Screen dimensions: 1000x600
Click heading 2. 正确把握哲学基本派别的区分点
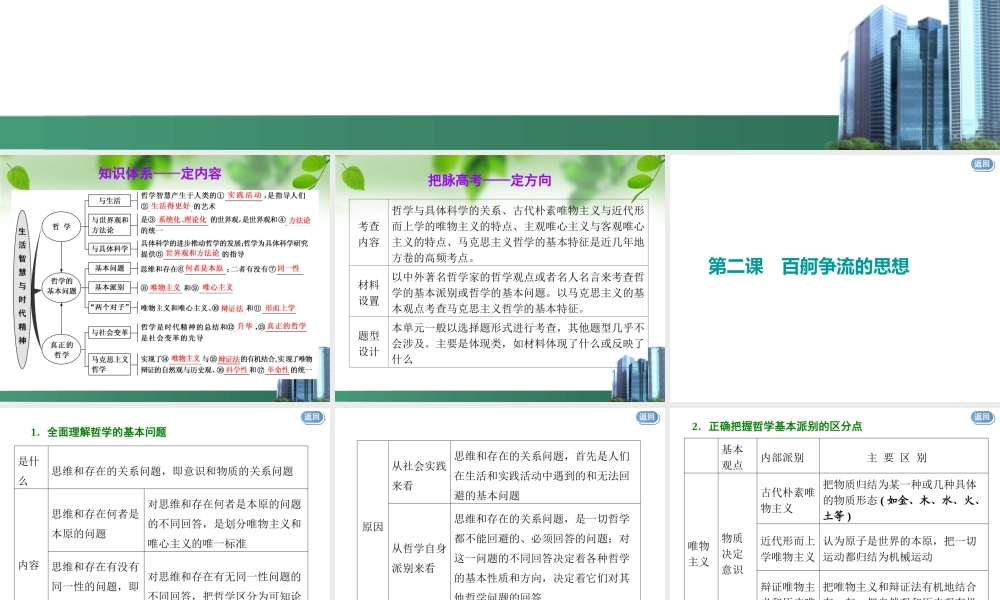777,426
